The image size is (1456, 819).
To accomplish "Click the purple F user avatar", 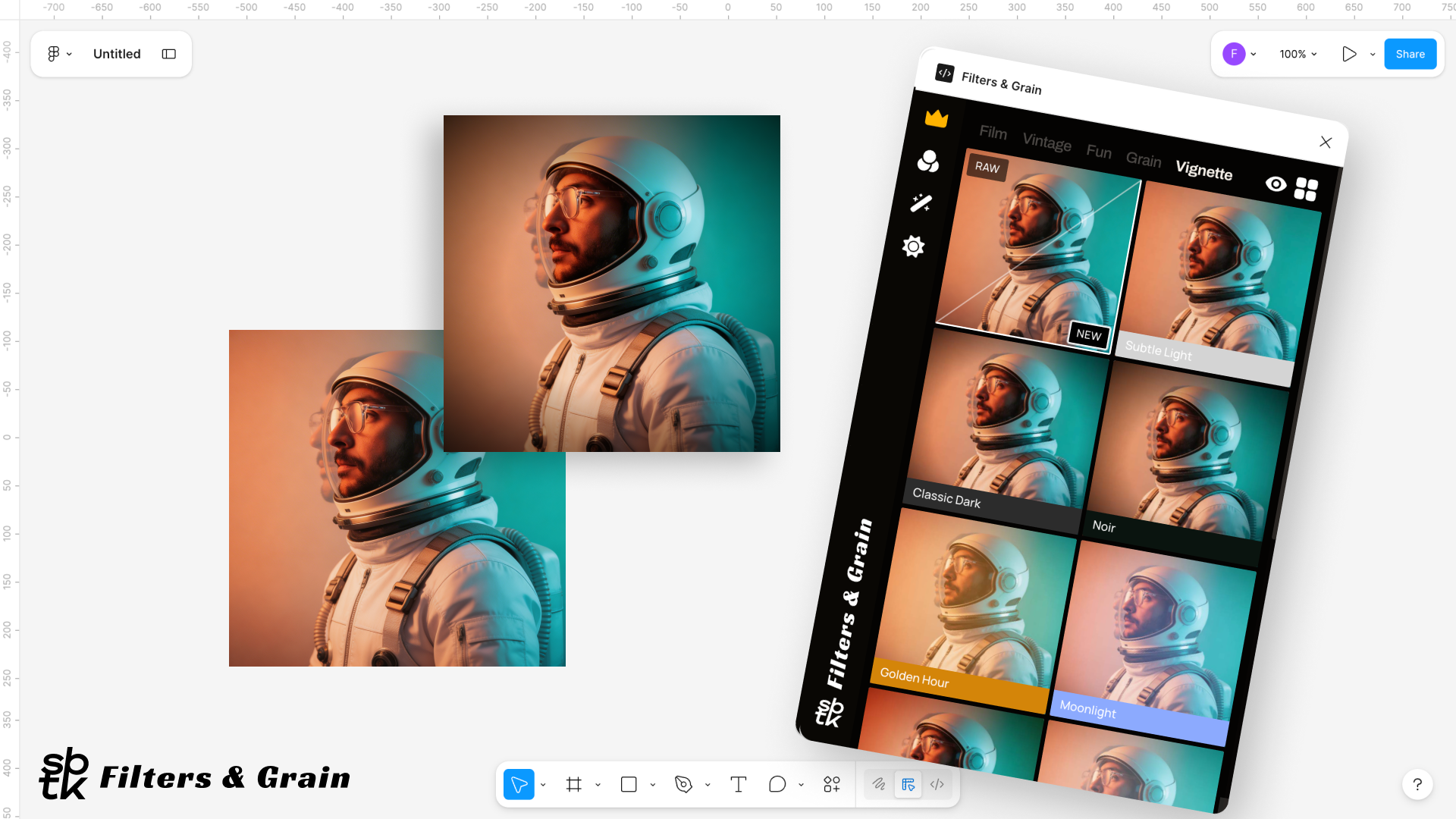I will point(1234,54).
